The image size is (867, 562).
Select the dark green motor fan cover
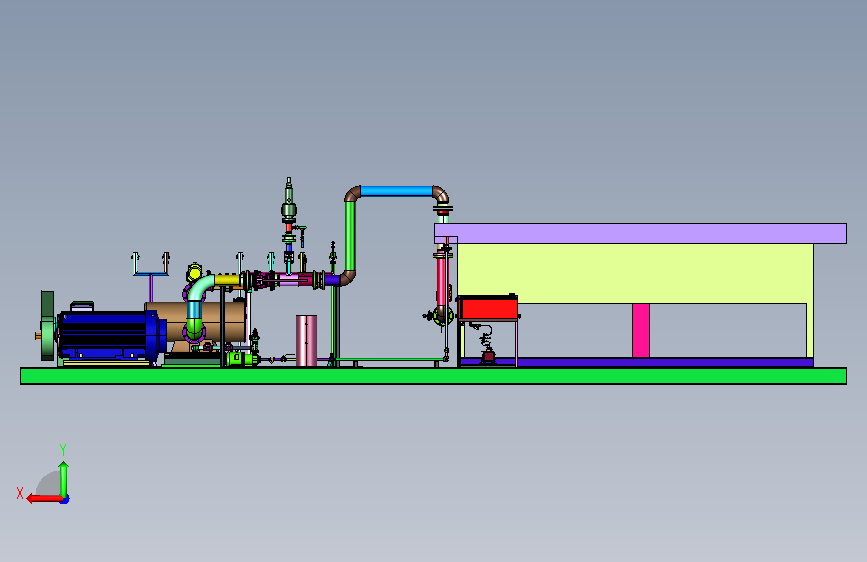pyautogui.click(x=48, y=326)
